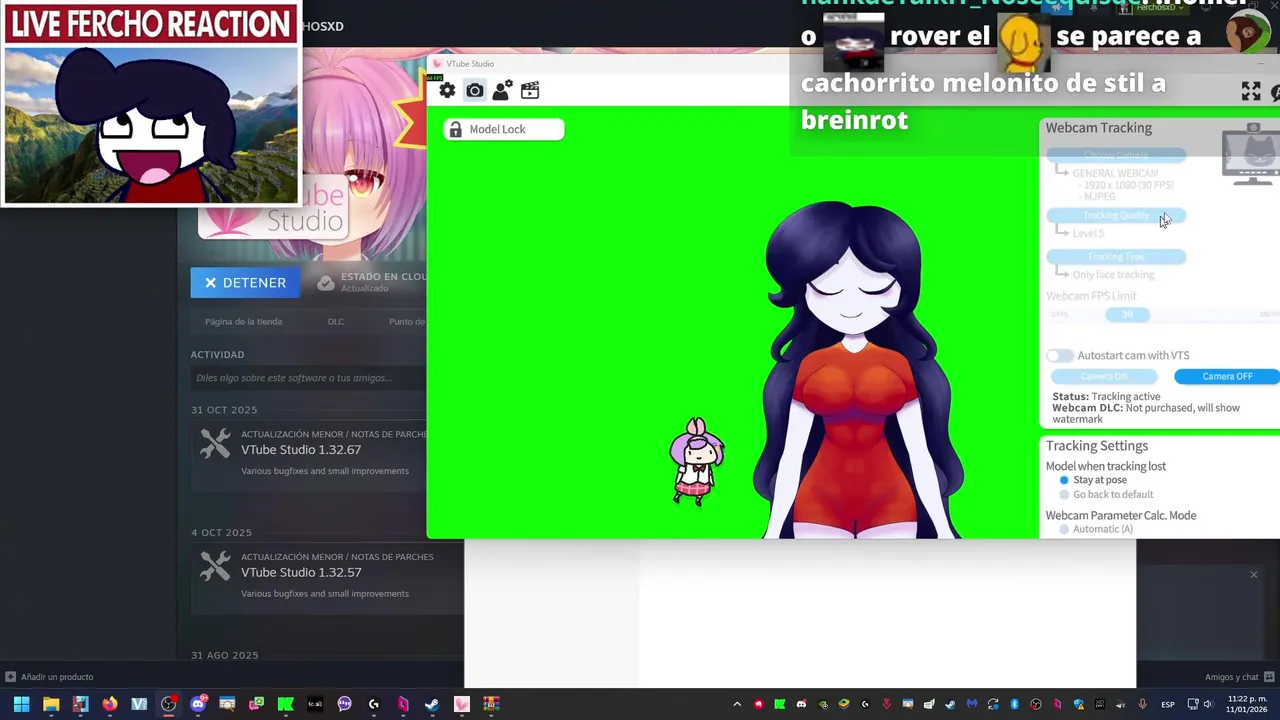Open the taskbar clock and date
Screen dimensions: 1280x720
pyautogui.click(x=1247, y=704)
